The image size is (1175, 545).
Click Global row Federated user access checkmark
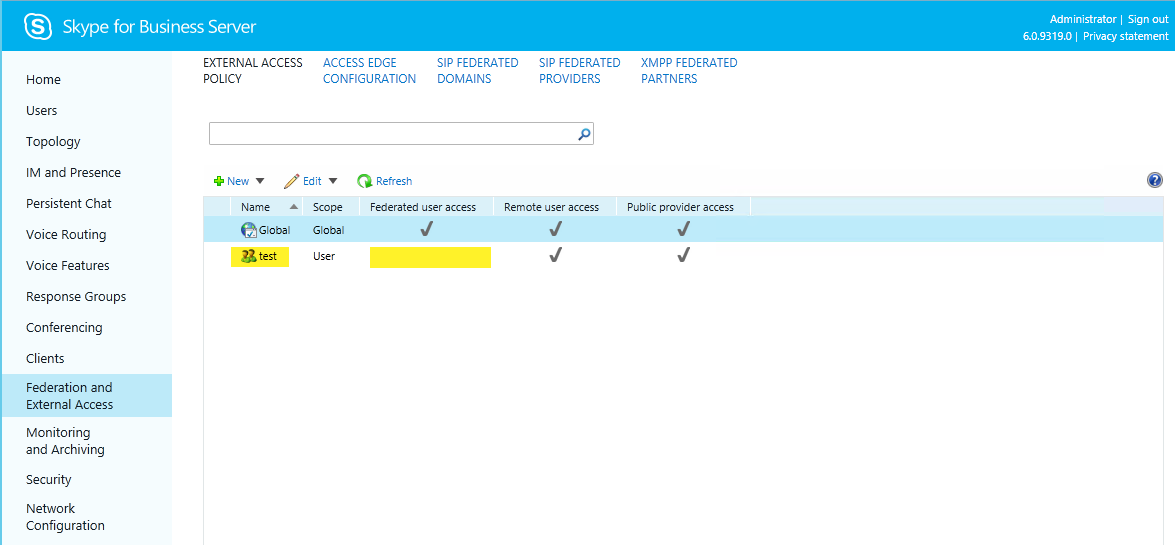pos(426,229)
